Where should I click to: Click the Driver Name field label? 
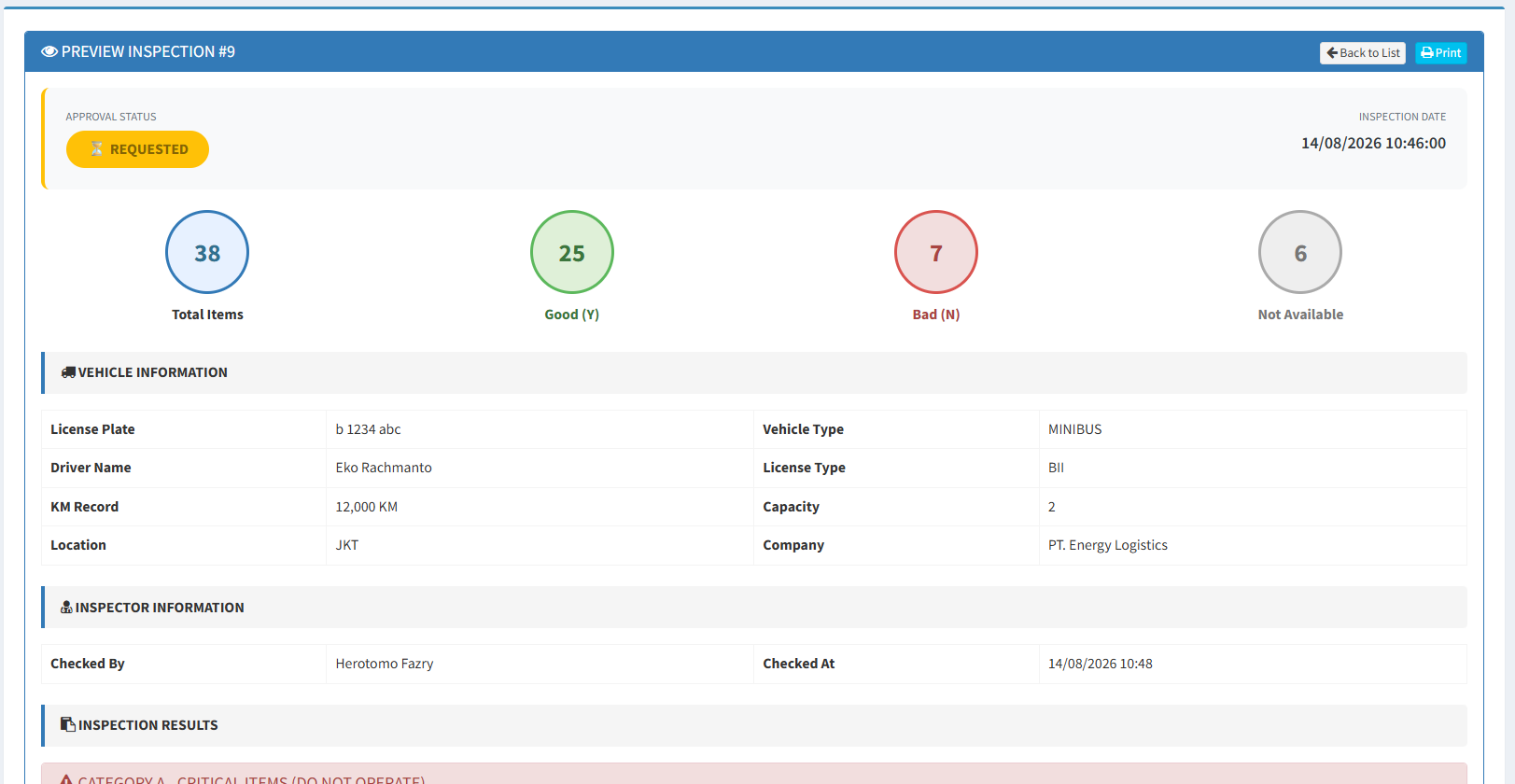tap(91, 468)
